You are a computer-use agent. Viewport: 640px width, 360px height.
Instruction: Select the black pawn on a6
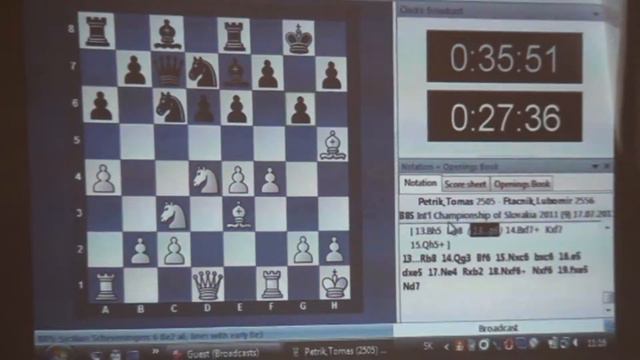[x=100, y=106]
